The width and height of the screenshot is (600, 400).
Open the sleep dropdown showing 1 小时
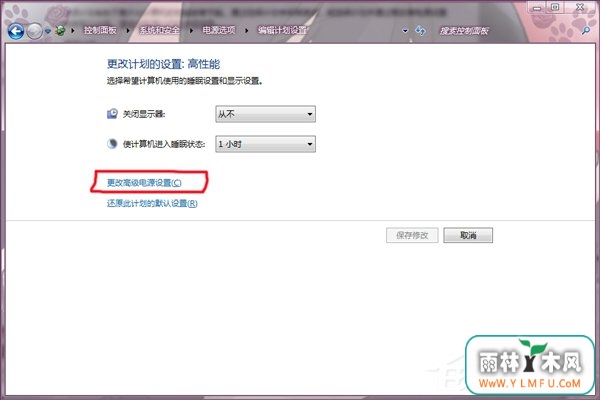coord(266,144)
